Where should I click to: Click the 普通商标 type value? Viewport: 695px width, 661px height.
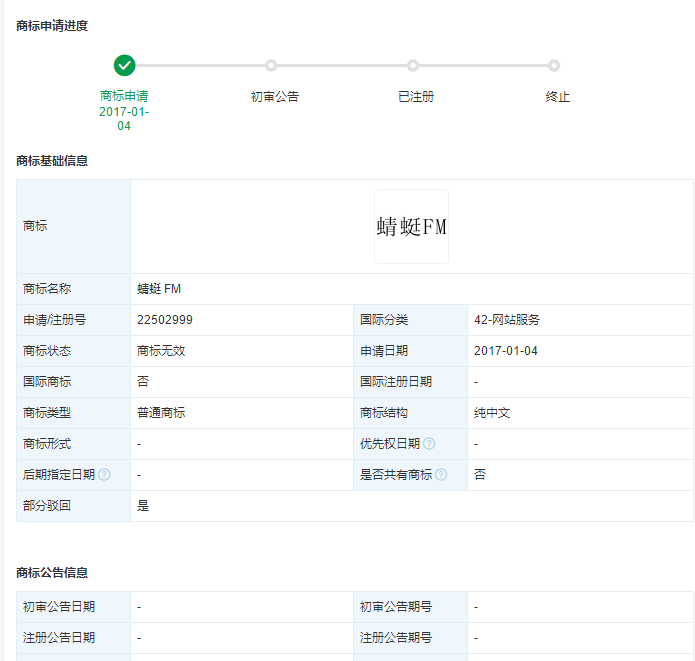pos(161,413)
